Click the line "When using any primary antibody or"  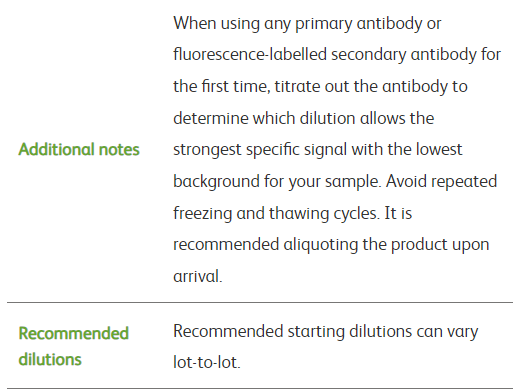point(307,24)
